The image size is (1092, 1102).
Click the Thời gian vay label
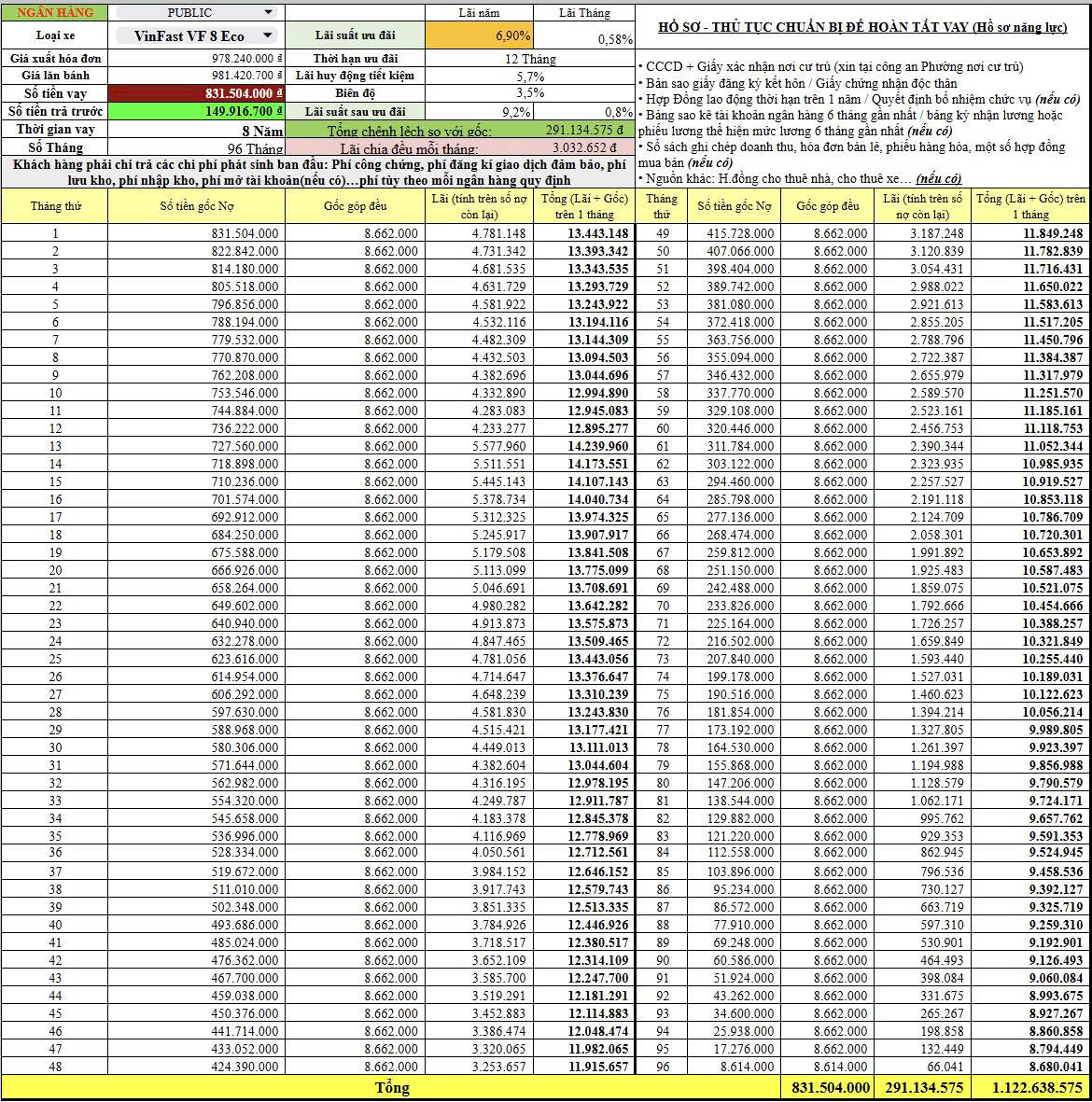pos(54,130)
